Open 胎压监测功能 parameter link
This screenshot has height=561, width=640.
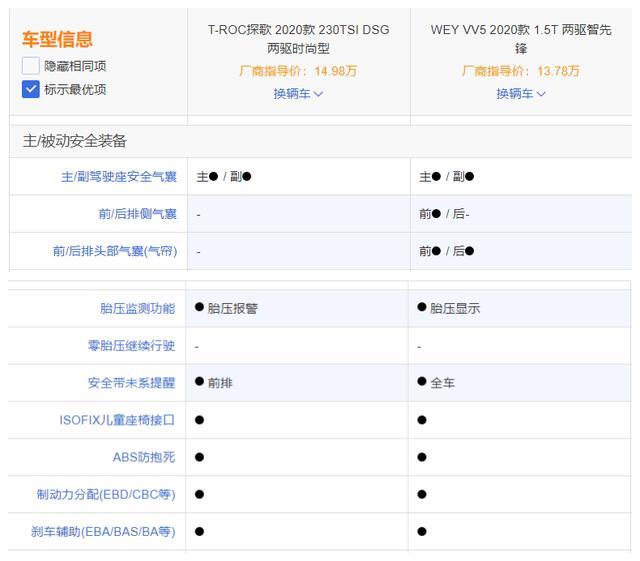tap(138, 308)
